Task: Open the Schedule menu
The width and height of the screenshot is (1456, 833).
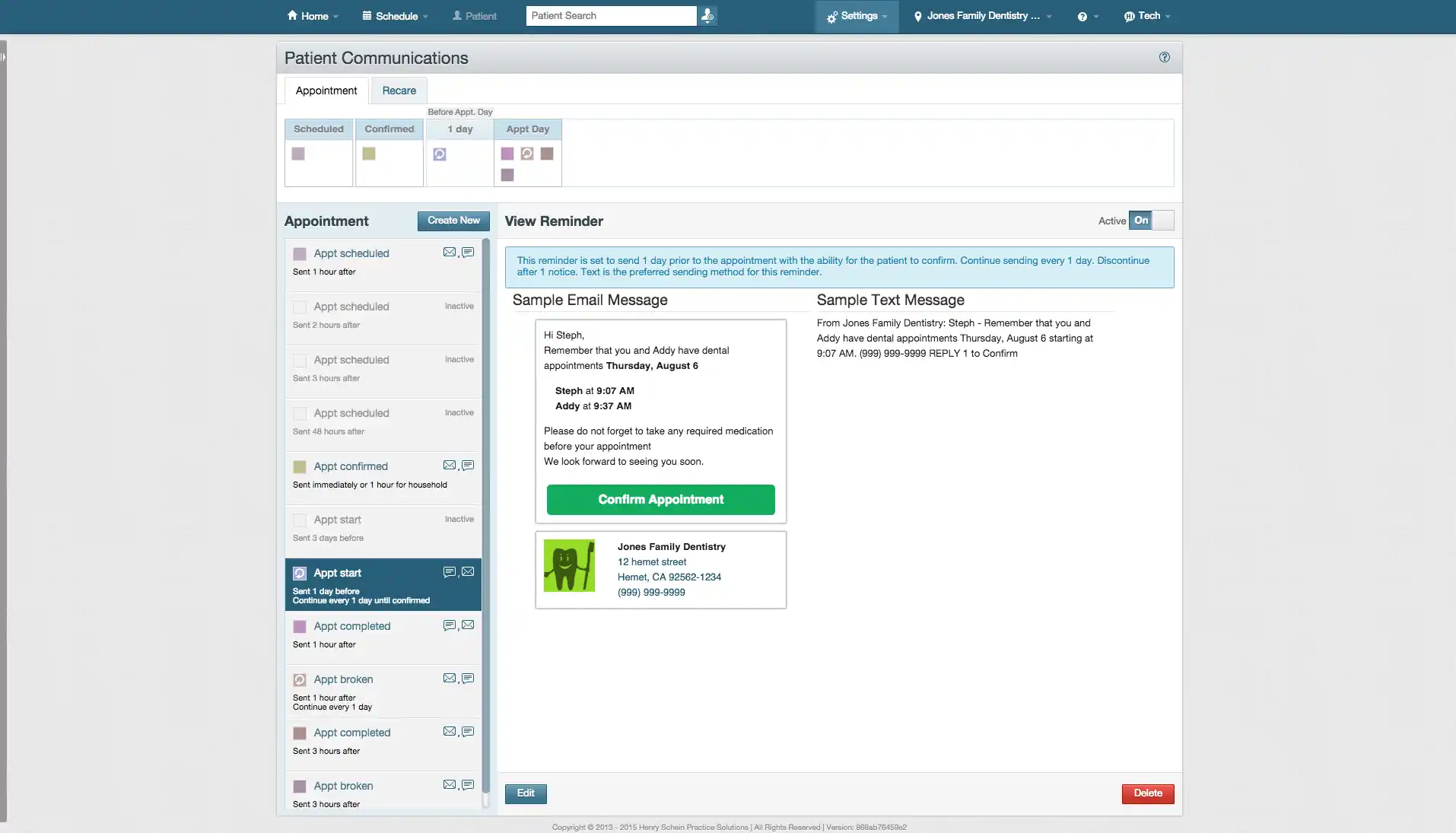Action: 396,16
